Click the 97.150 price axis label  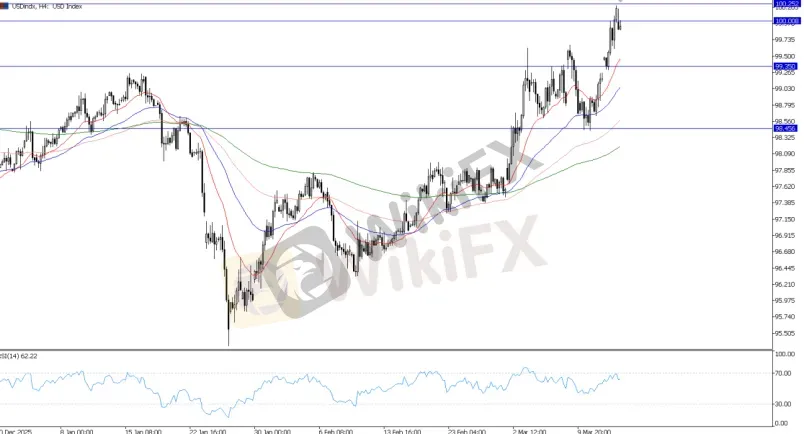point(784,219)
